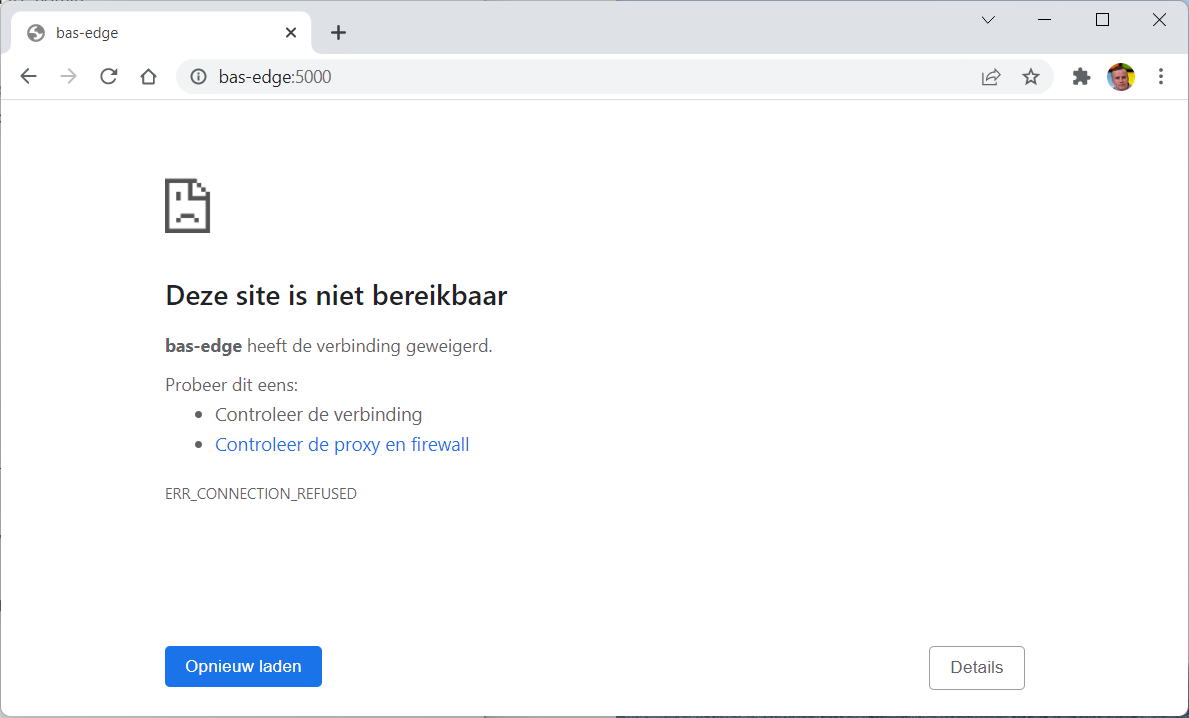View site information icon in address bar

point(198,77)
